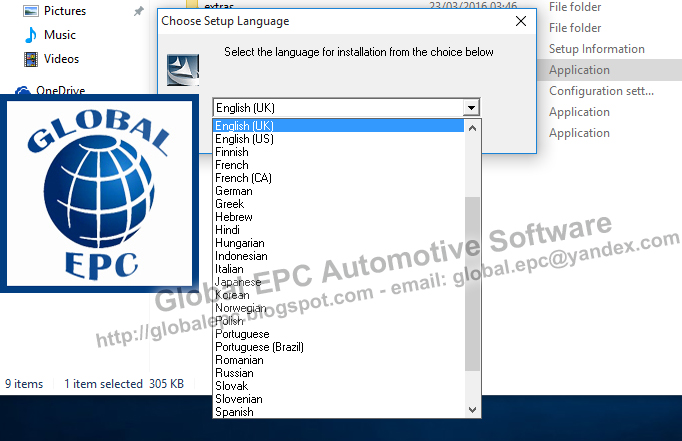Select OneDrive in the navigation pane

coord(60,90)
